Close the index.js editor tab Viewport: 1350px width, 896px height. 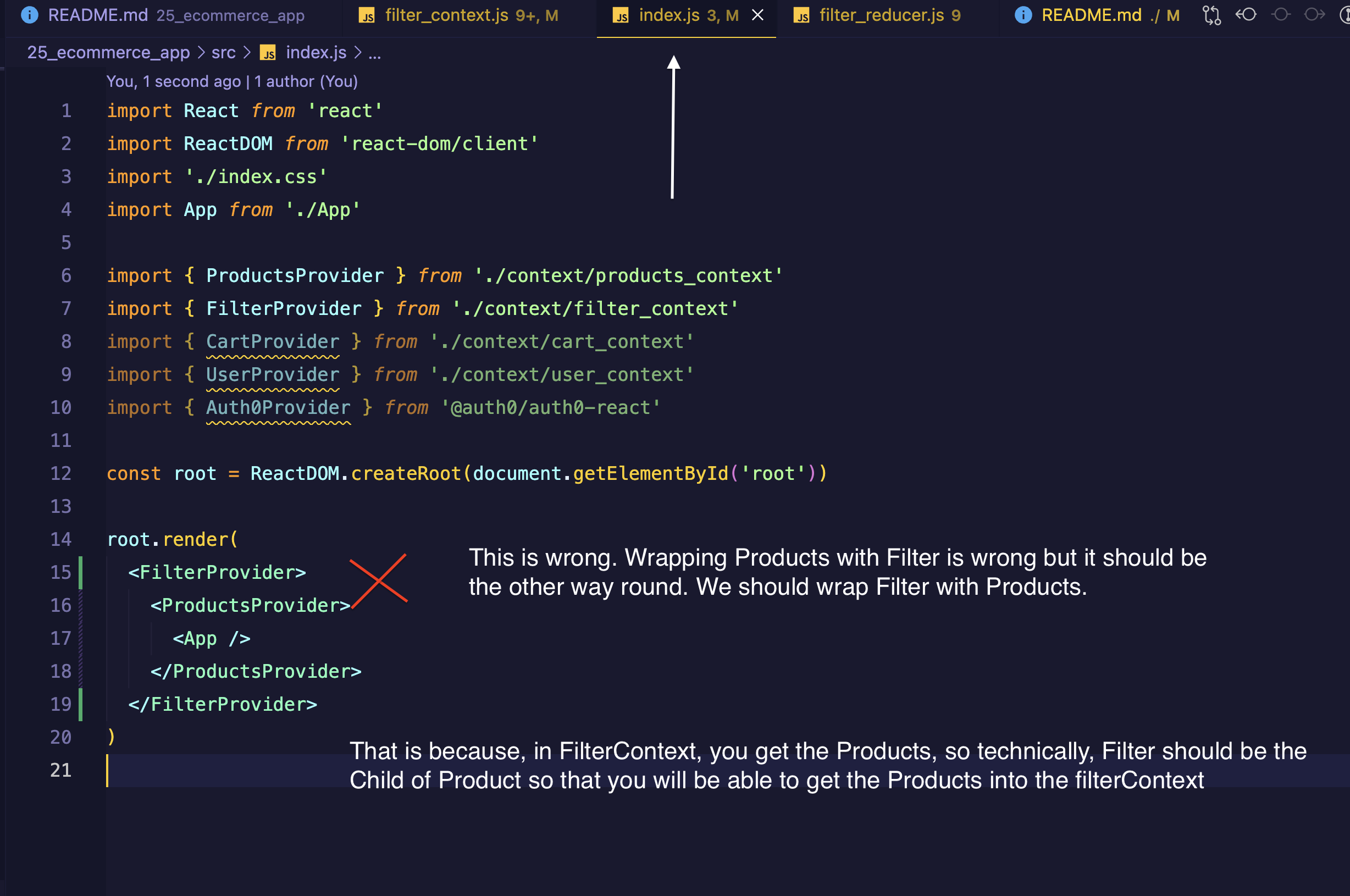(757, 15)
